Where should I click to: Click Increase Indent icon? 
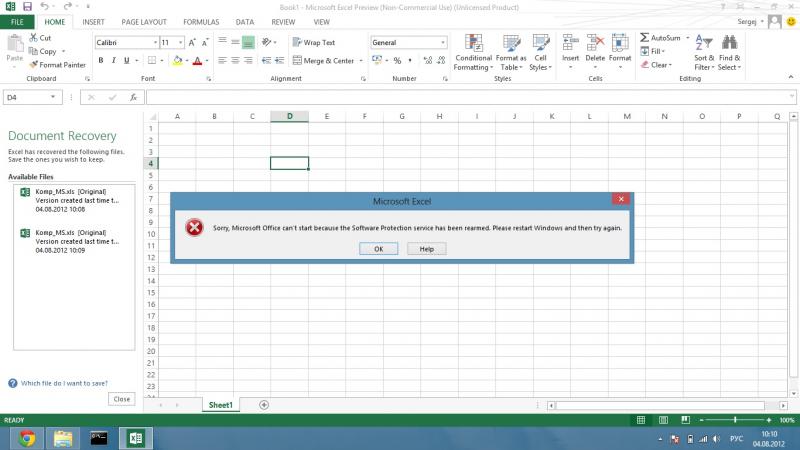pyautogui.click(x=279, y=60)
